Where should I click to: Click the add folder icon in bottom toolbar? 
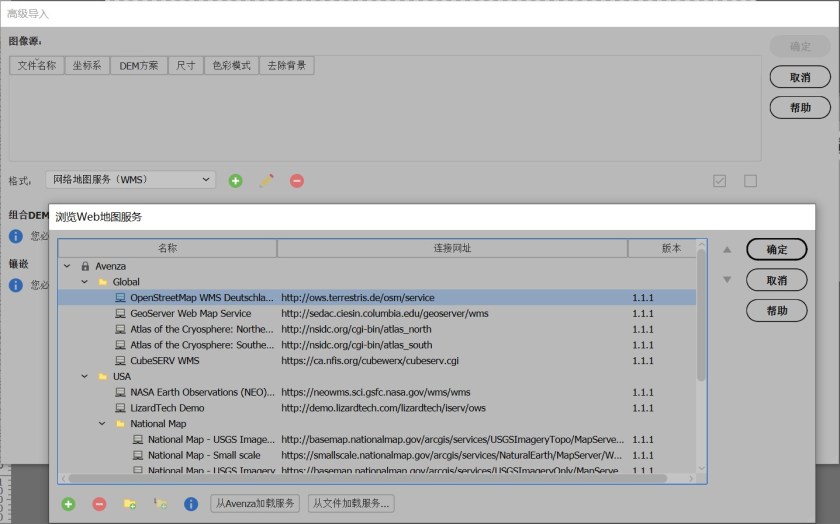[x=130, y=504]
